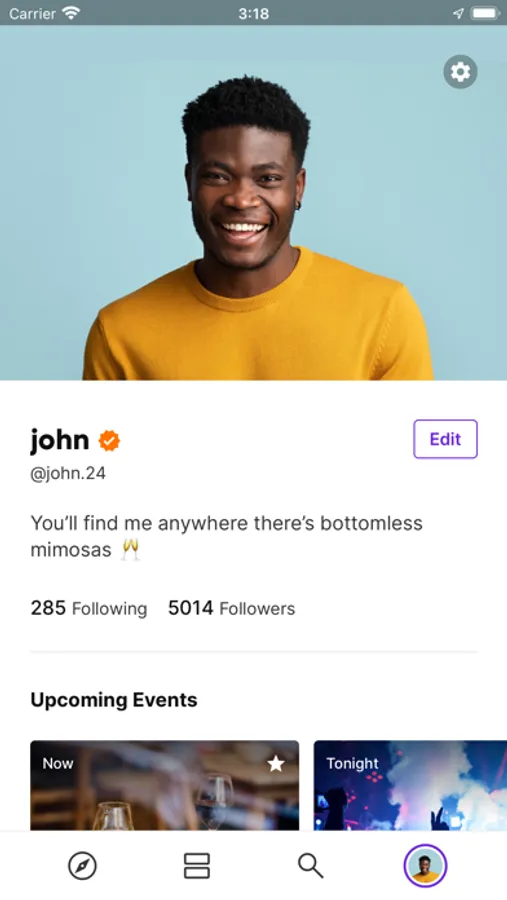The image size is (507, 900).
Task: View the 285 Following list
Action: click(89, 608)
